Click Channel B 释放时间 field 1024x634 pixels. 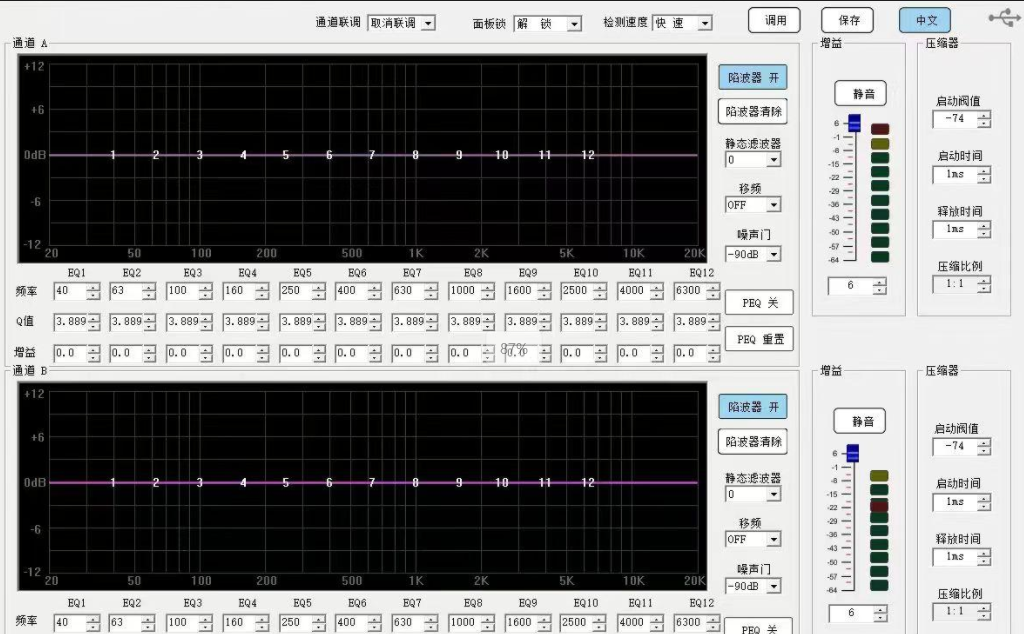tap(955, 557)
